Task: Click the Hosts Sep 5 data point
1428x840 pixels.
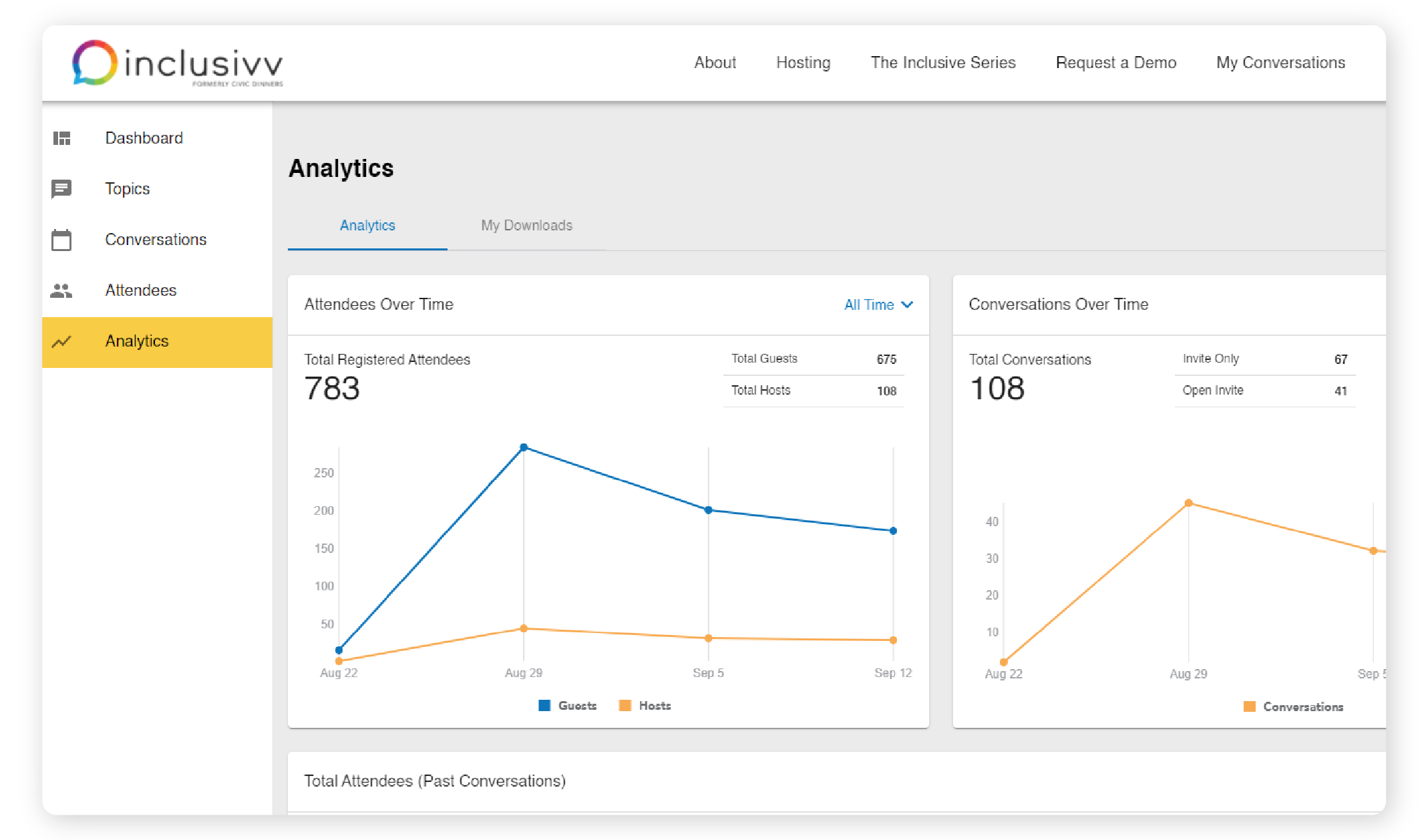Action: point(709,638)
